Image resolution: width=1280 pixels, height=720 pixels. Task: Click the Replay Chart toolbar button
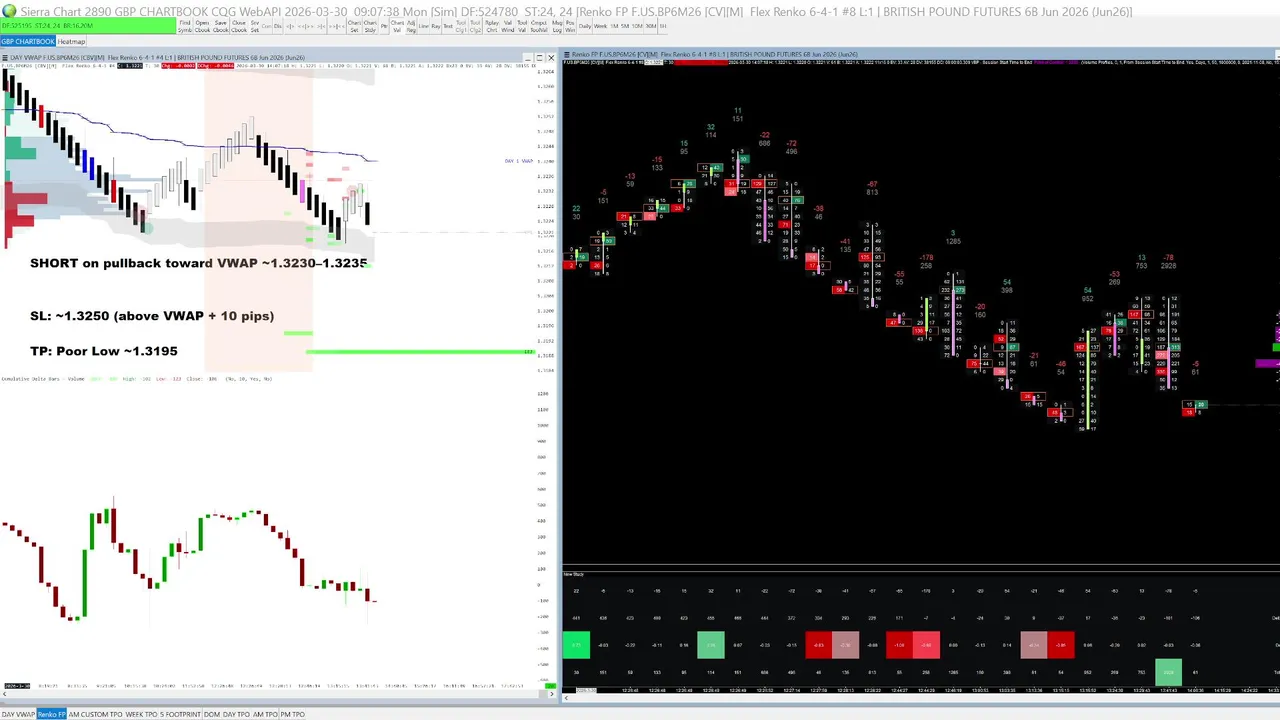point(491,26)
